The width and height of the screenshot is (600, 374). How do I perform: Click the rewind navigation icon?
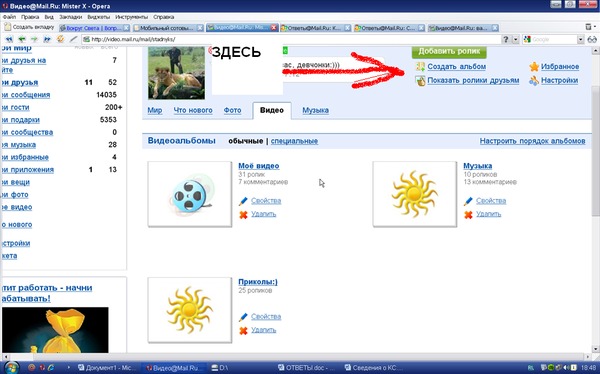(x=9, y=39)
